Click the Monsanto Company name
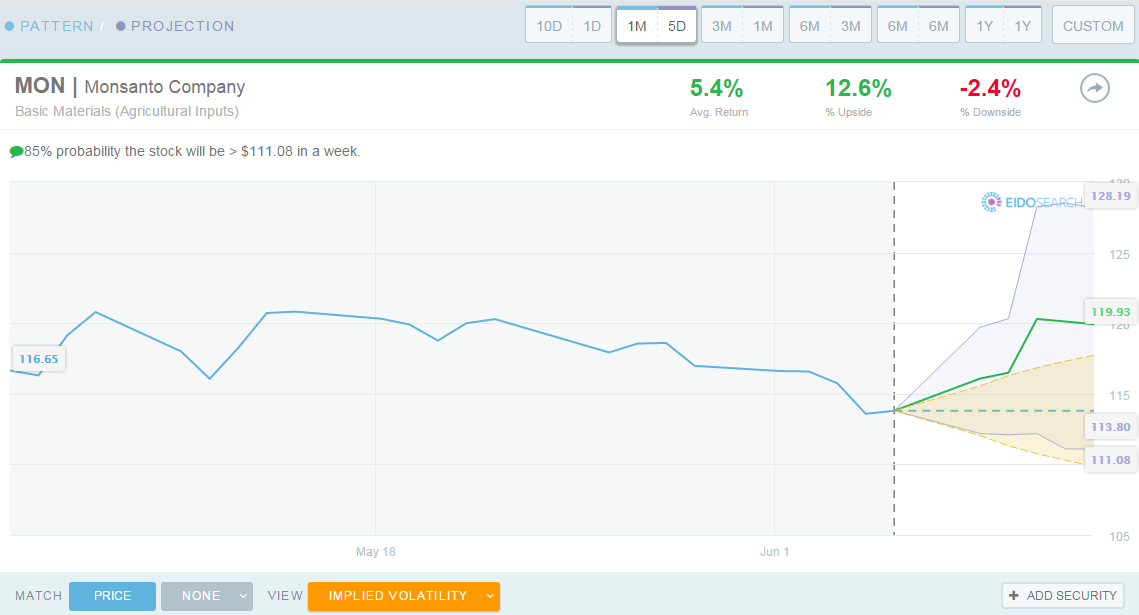This screenshot has width=1139, height=615. click(165, 87)
